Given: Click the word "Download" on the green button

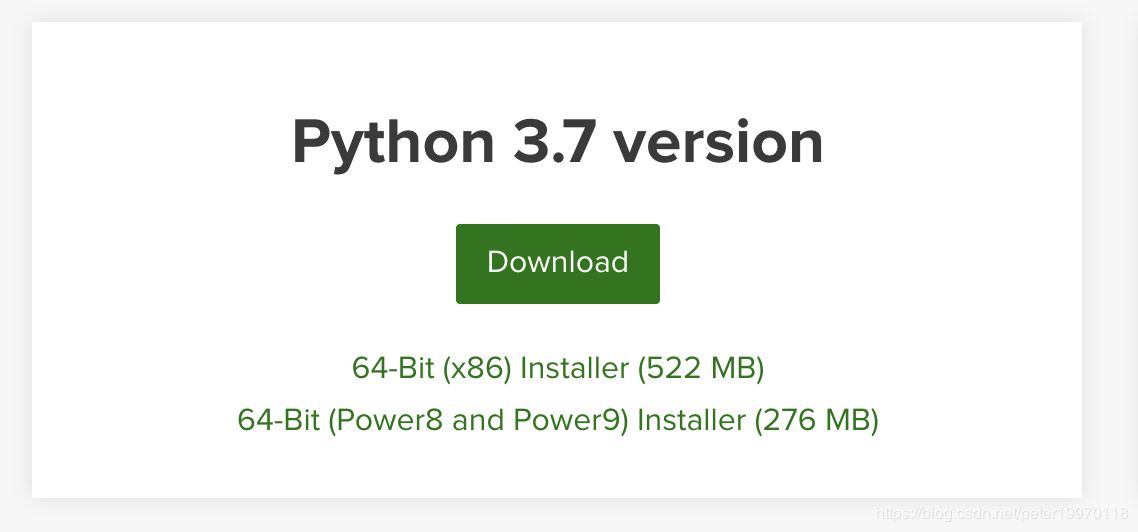Looking at the screenshot, I should tap(557, 262).
